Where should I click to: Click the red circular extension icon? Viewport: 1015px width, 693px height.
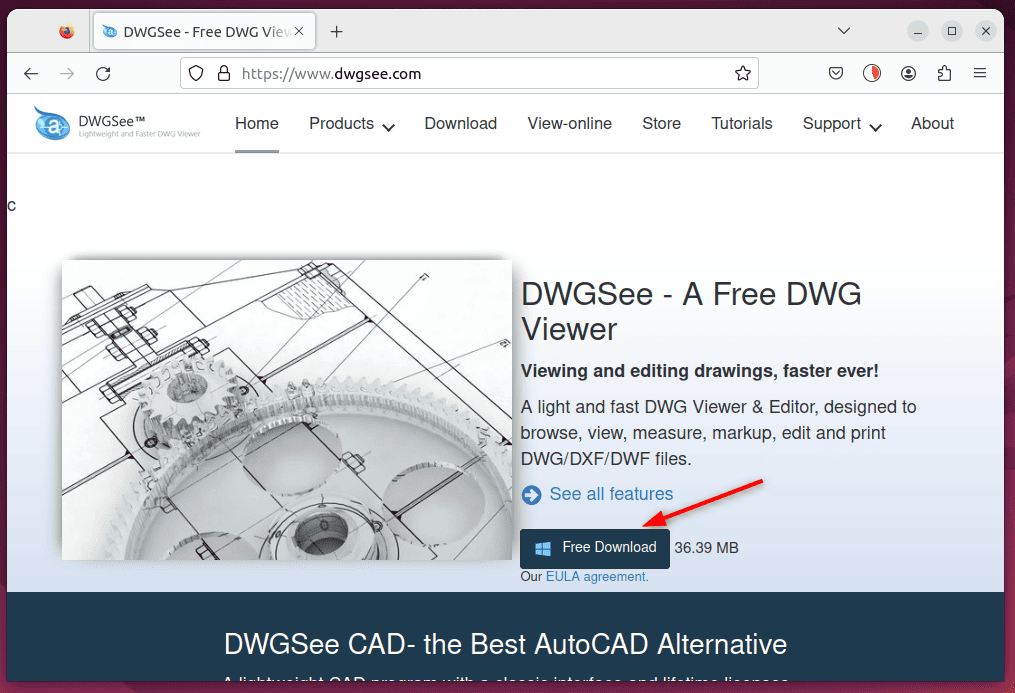(x=872, y=74)
